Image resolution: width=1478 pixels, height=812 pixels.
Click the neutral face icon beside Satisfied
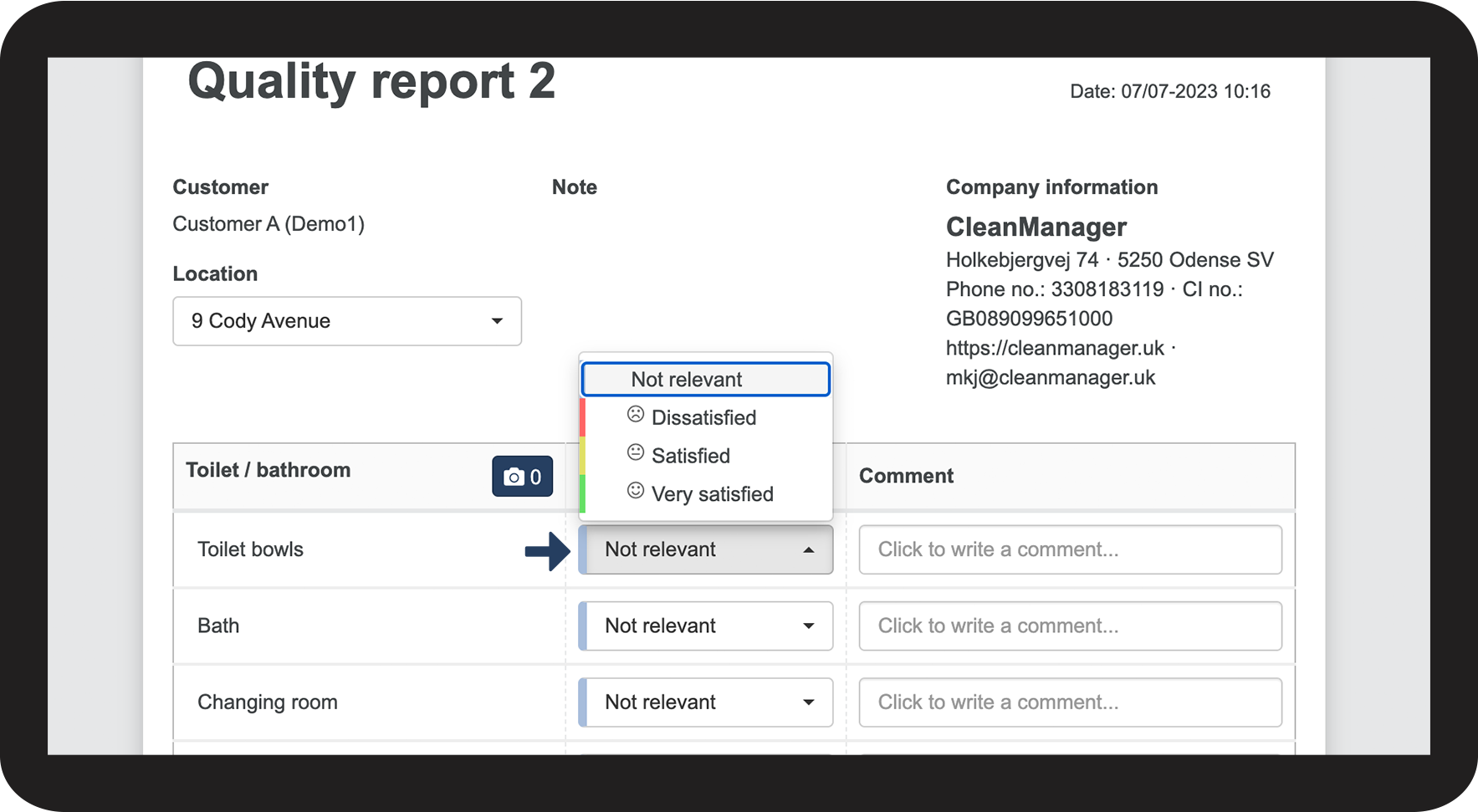click(x=636, y=453)
